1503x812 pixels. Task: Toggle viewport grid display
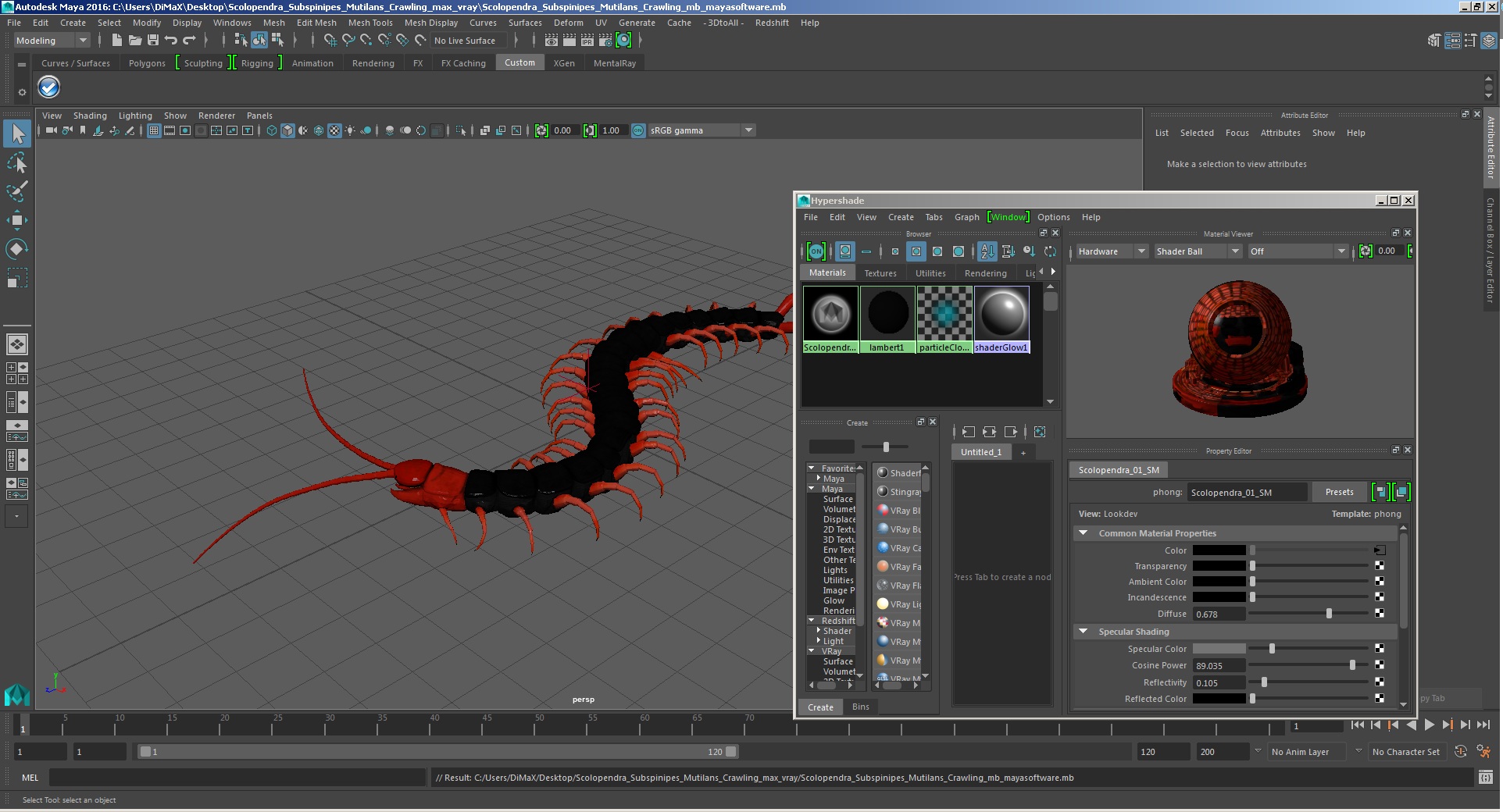click(154, 130)
